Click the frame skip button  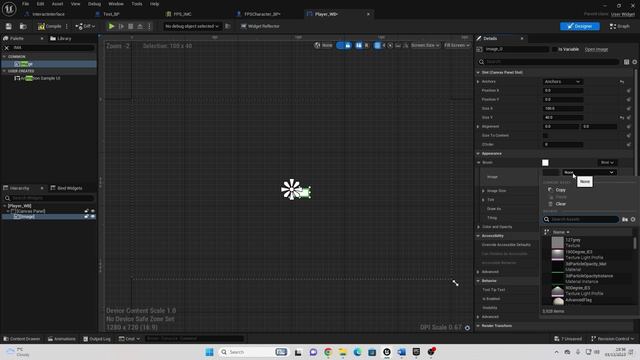[121, 26]
